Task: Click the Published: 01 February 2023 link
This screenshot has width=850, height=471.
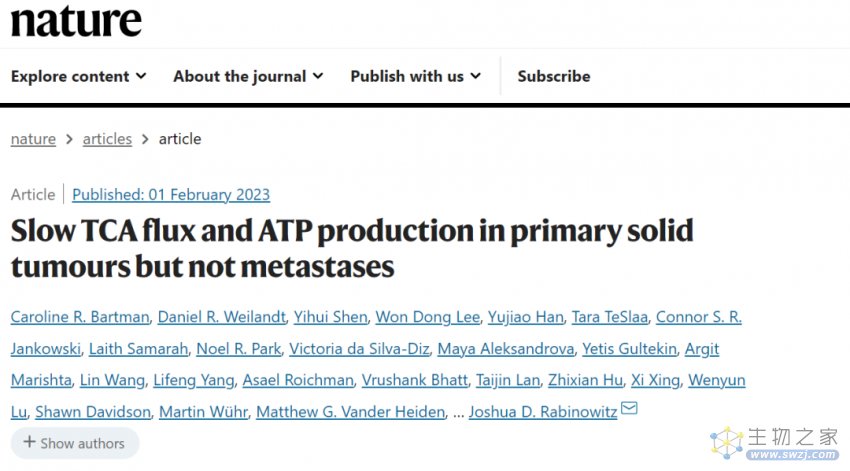Action: [x=171, y=195]
